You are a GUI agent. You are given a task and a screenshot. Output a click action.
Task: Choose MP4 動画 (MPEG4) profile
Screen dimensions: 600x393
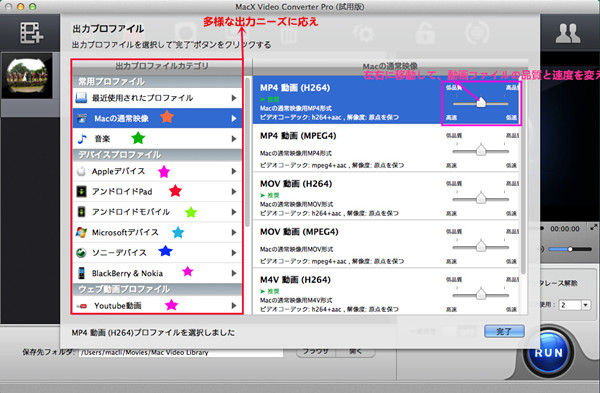point(386,148)
